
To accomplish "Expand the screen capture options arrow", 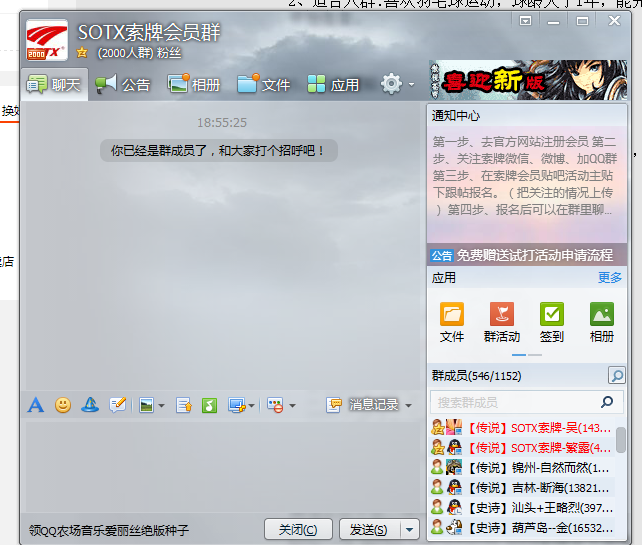I will (251, 406).
